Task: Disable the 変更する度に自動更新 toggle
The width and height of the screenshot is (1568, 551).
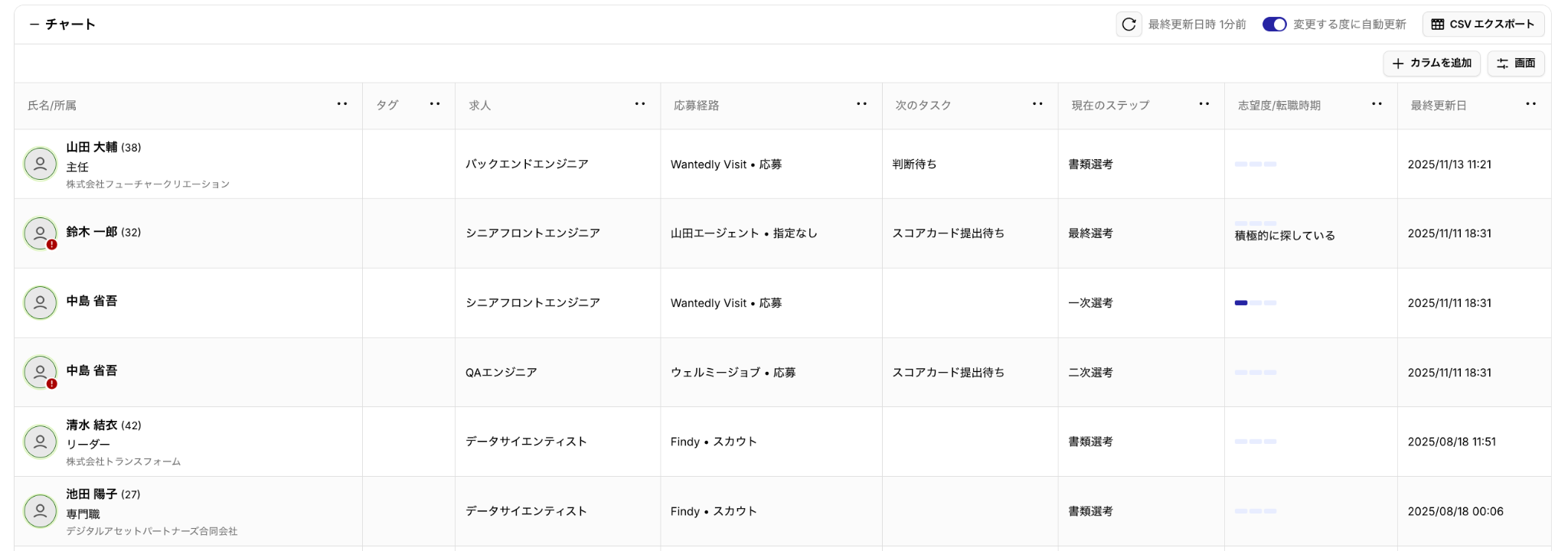Action: pyautogui.click(x=1274, y=24)
